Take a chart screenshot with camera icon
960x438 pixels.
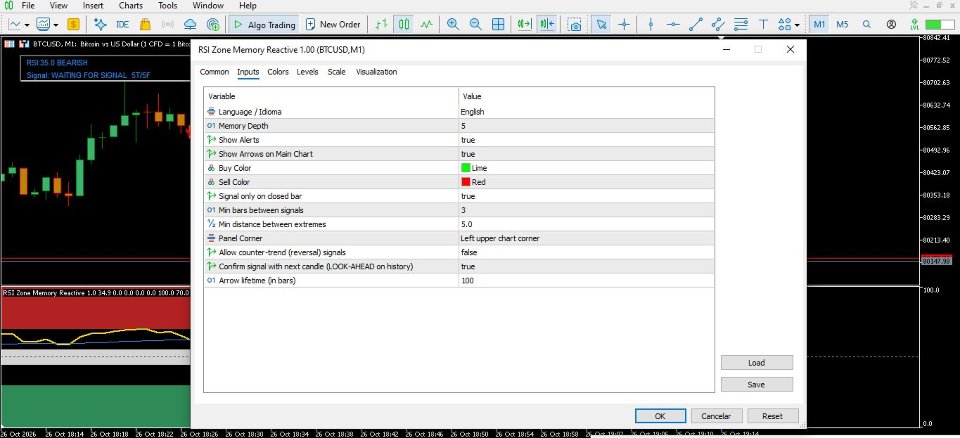click(574, 25)
